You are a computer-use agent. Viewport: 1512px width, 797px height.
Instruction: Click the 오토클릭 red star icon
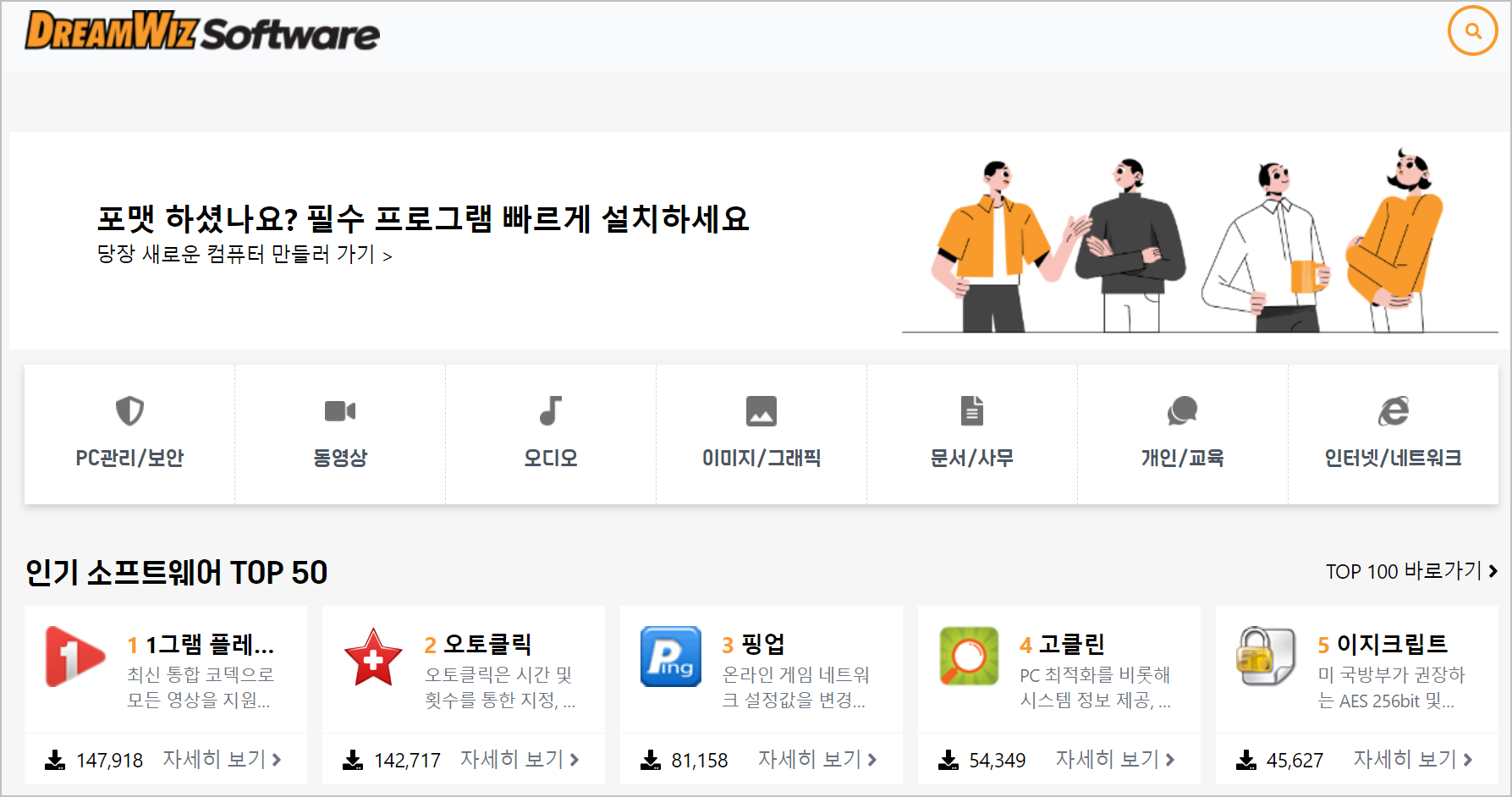point(373,657)
